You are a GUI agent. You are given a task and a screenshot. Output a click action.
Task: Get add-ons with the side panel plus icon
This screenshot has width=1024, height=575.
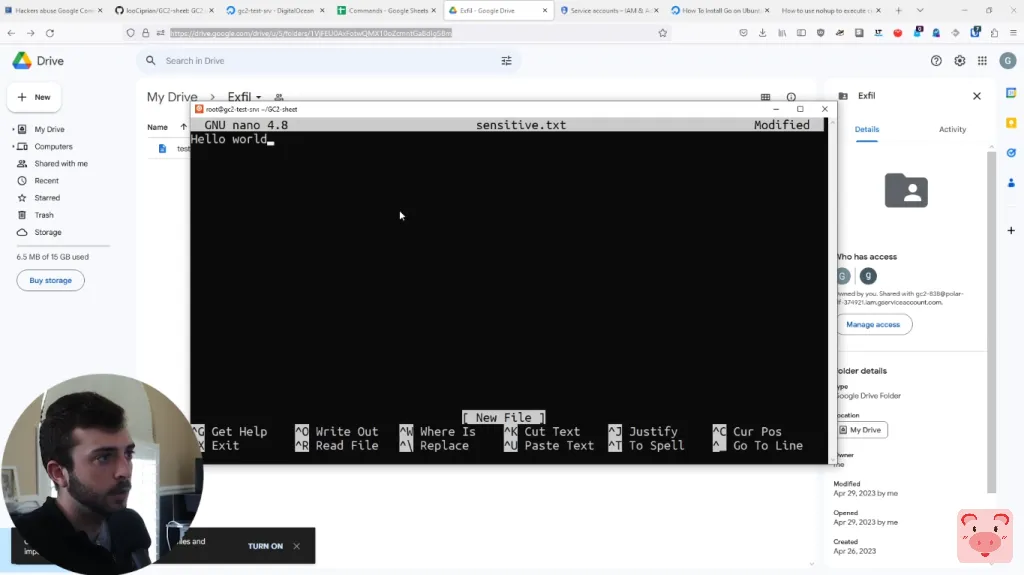(x=1011, y=231)
